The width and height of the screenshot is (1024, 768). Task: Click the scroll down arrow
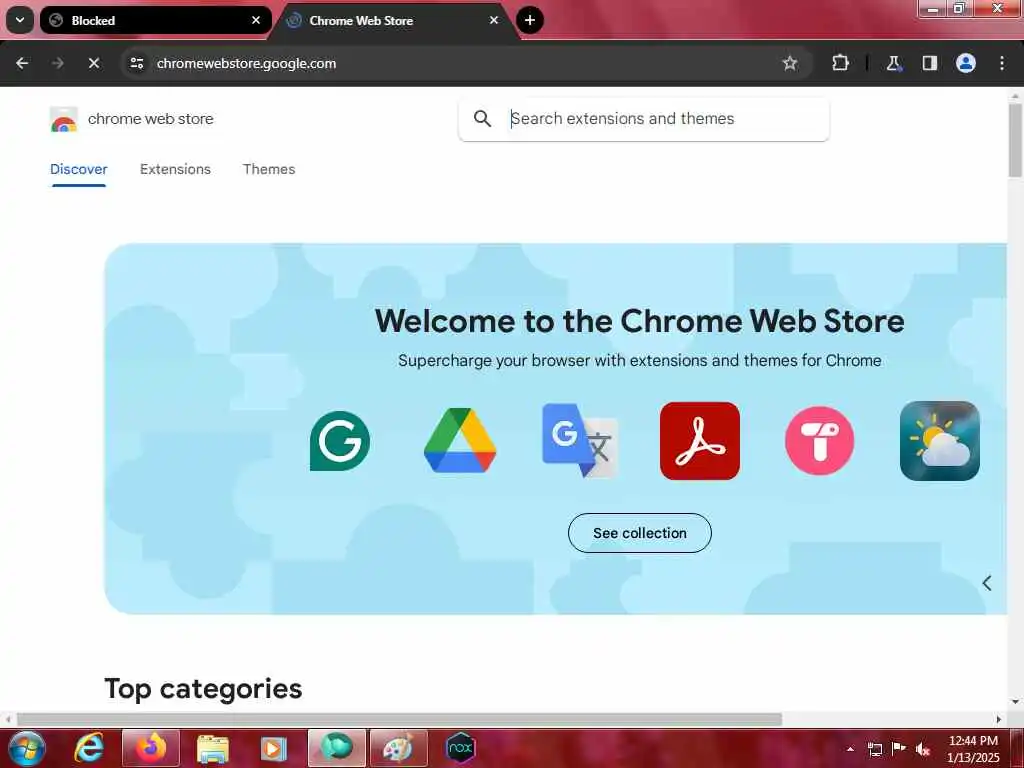(1015, 702)
